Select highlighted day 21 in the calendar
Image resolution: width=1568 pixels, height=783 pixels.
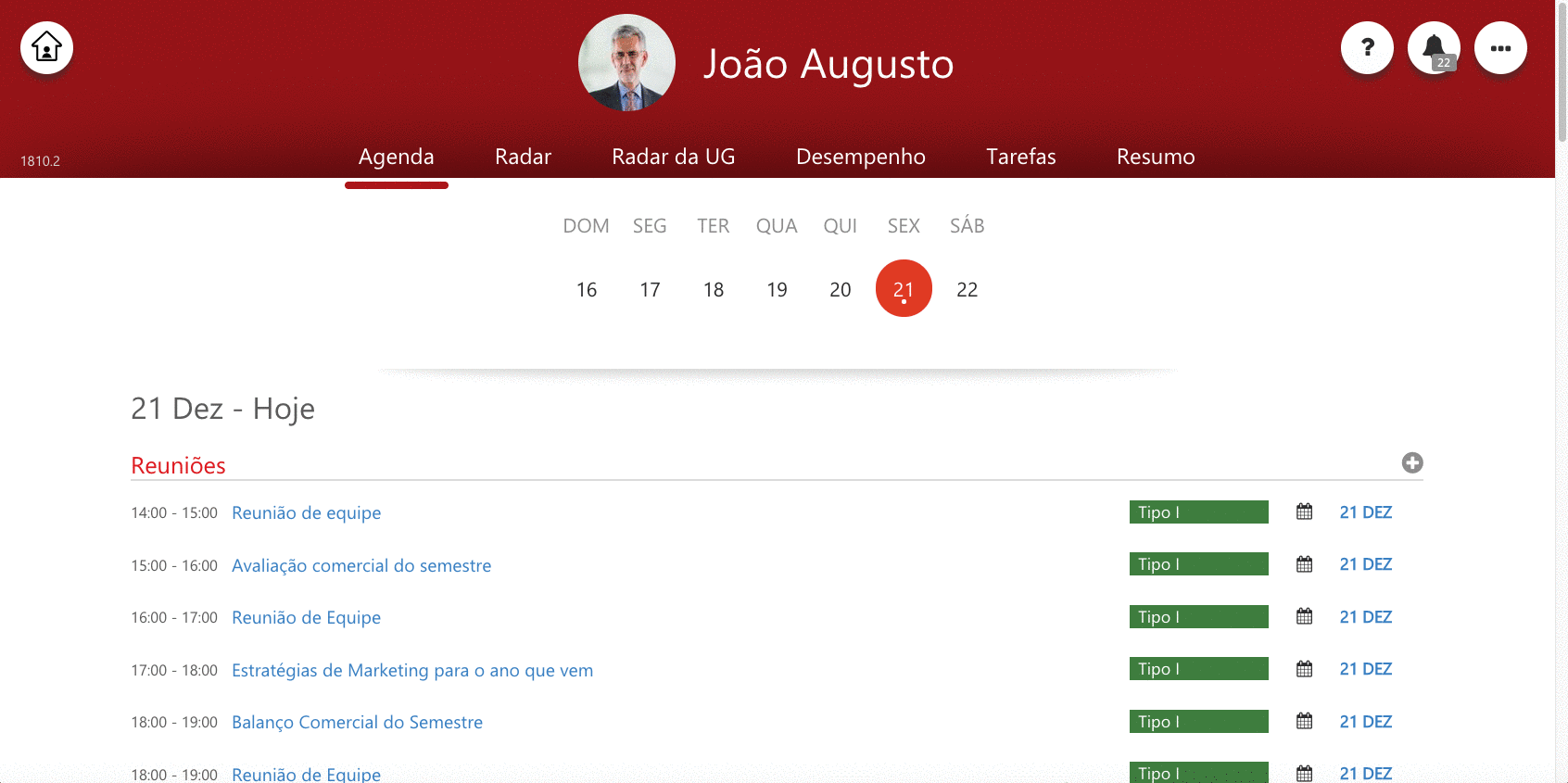[x=904, y=288]
